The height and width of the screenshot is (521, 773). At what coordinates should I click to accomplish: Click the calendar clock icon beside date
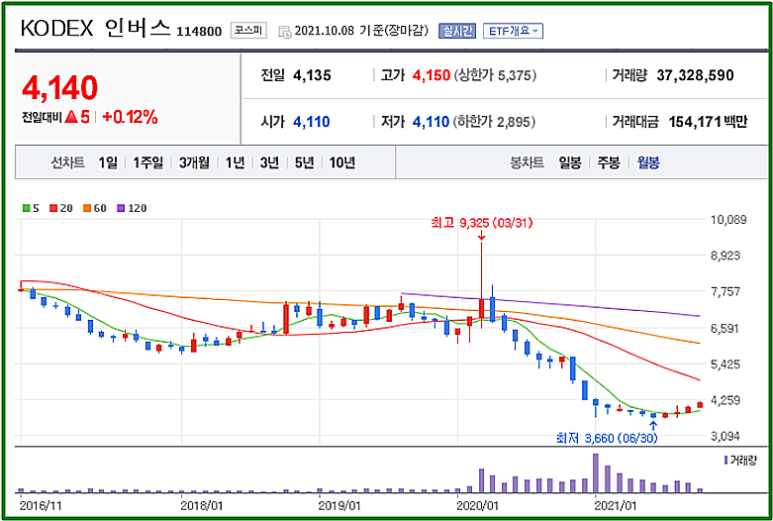tap(285, 32)
